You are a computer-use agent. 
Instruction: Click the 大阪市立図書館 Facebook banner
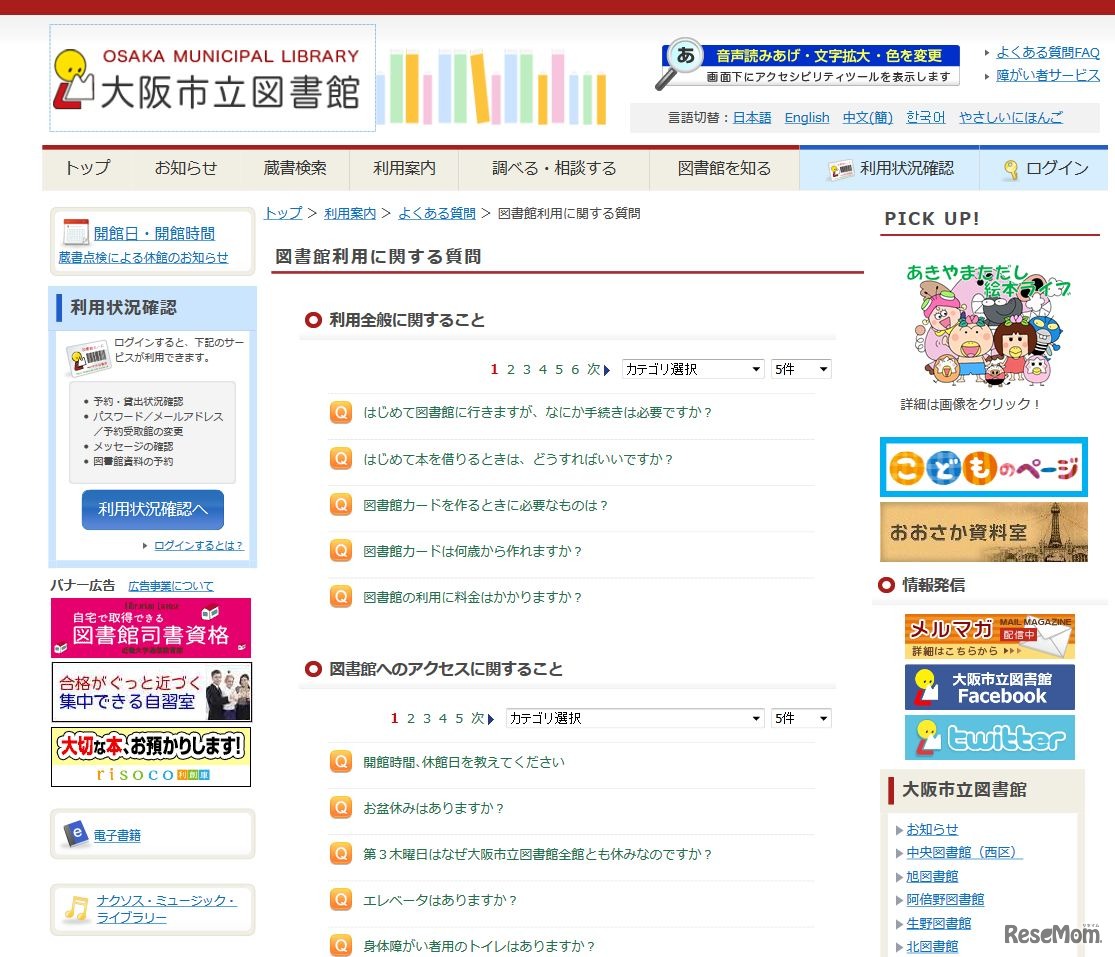[x=989, y=687]
